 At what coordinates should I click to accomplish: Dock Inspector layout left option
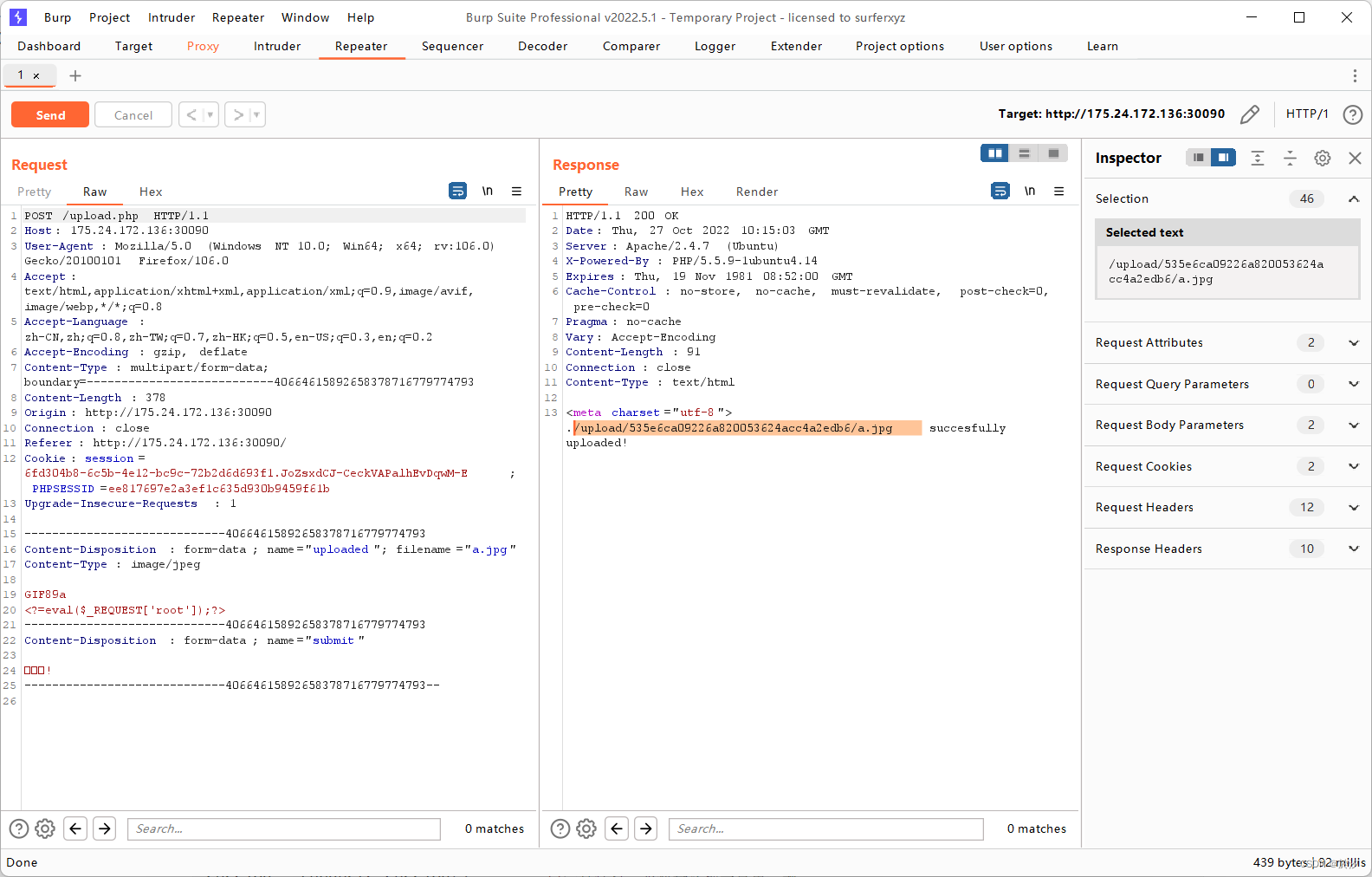1198,157
